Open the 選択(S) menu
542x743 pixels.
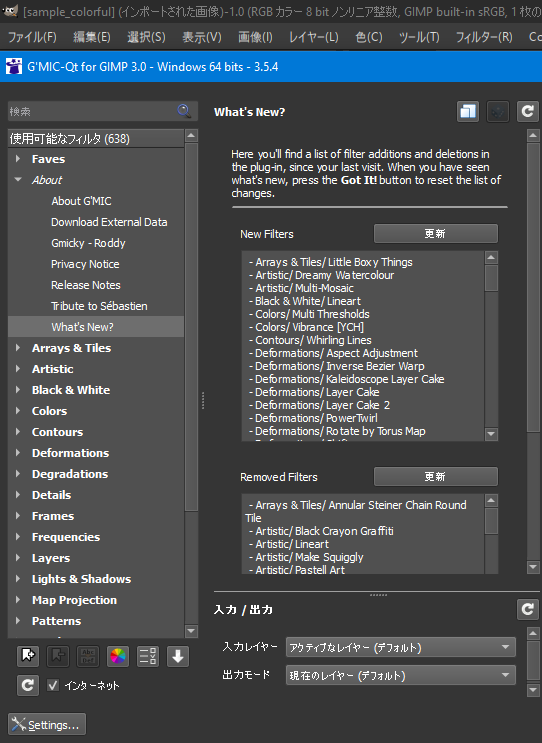pos(146,37)
